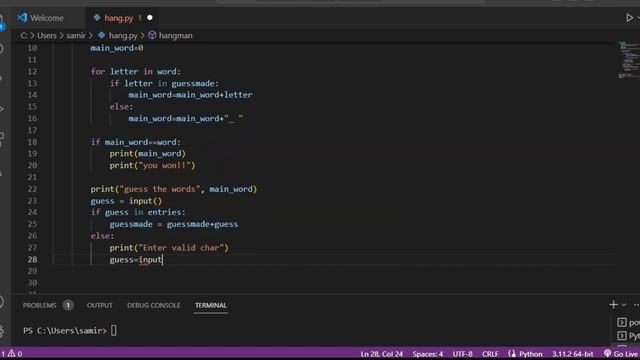Click line number 28 in gutter
Viewport: 640px width, 360px height.
(32, 260)
